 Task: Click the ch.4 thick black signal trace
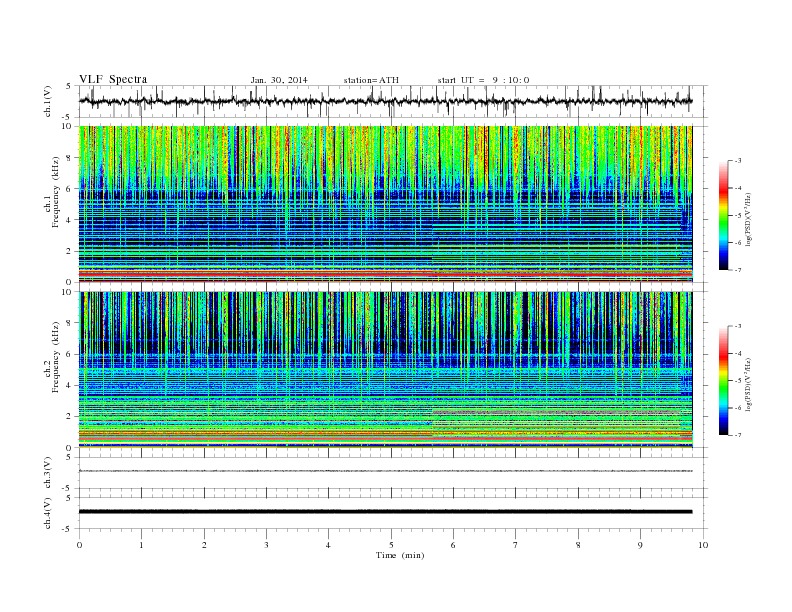pos(386,512)
